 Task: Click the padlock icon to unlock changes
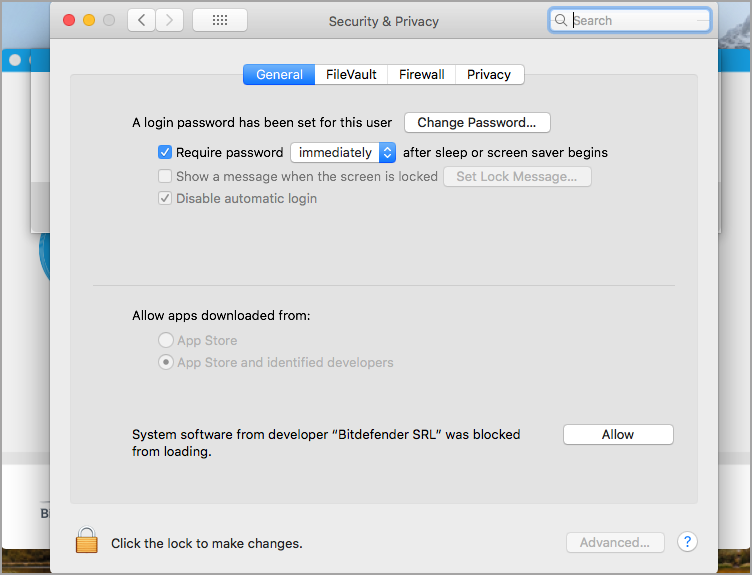click(86, 540)
